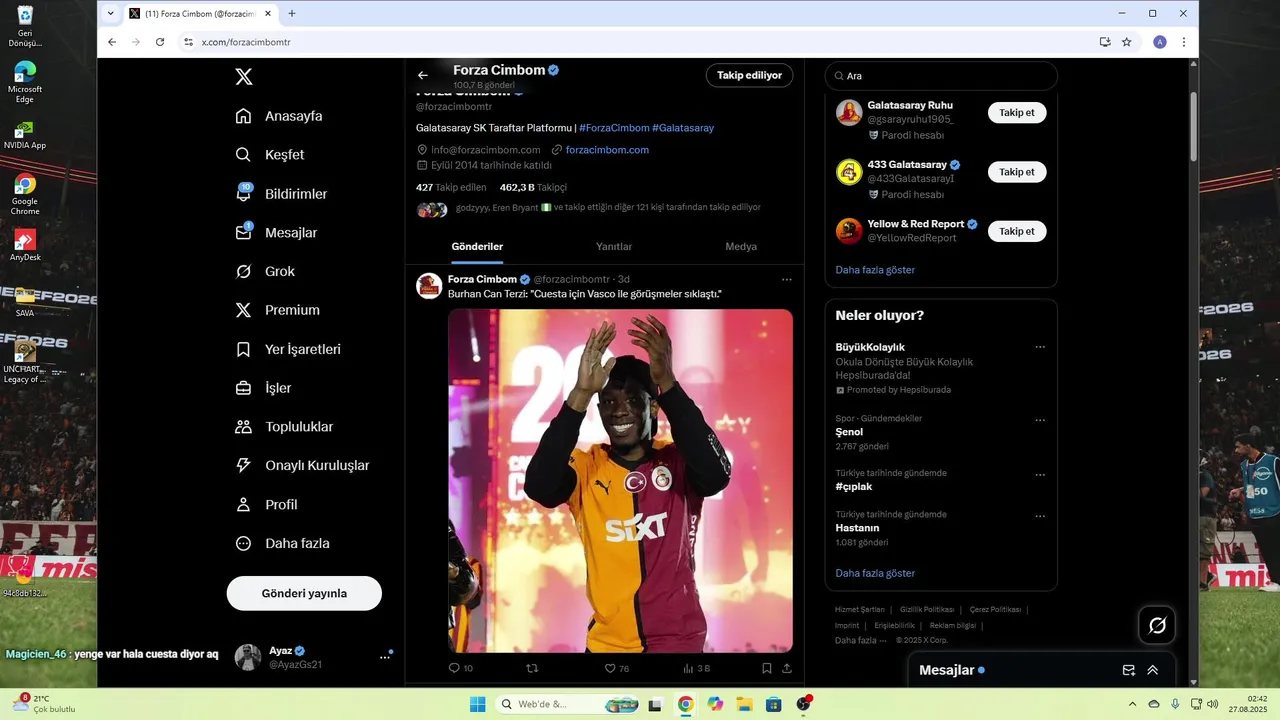Click the floating Grok button
This screenshot has width=1280, height=720.
[x=1157, y=625]
